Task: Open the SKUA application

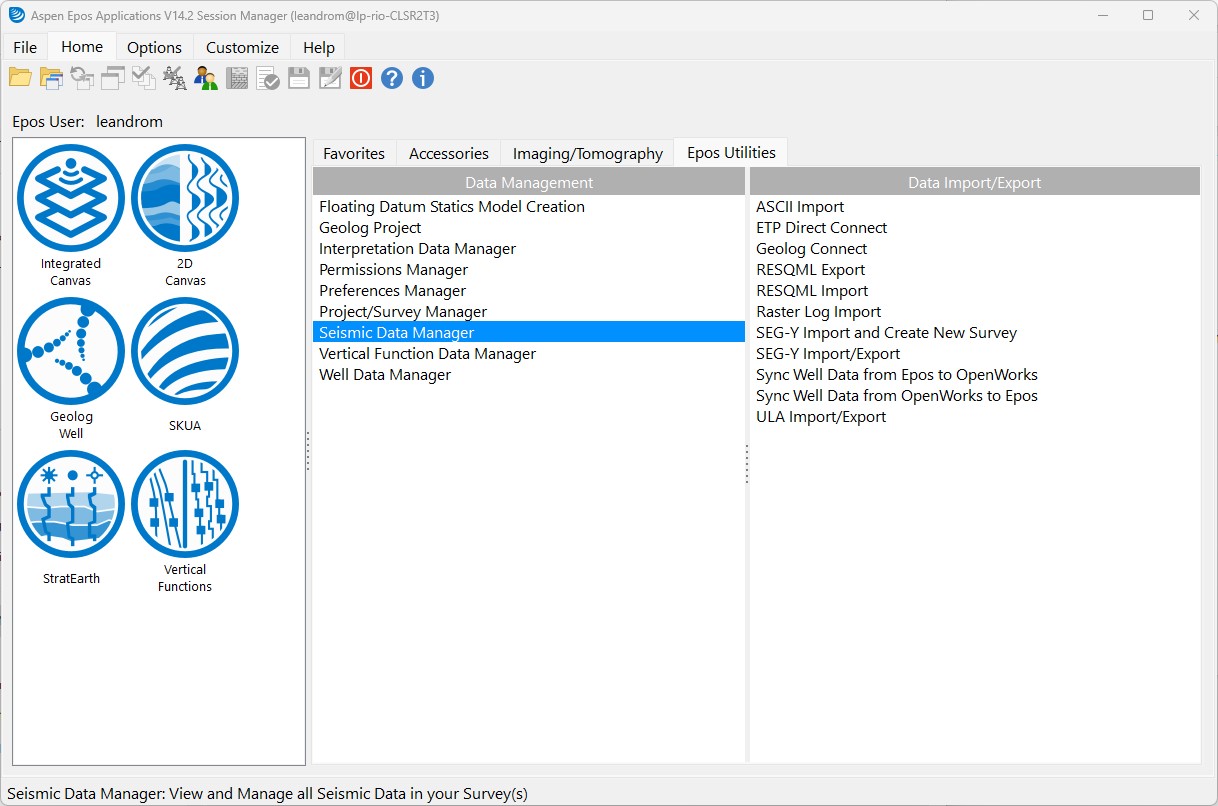Action: [x=185, y=352]
